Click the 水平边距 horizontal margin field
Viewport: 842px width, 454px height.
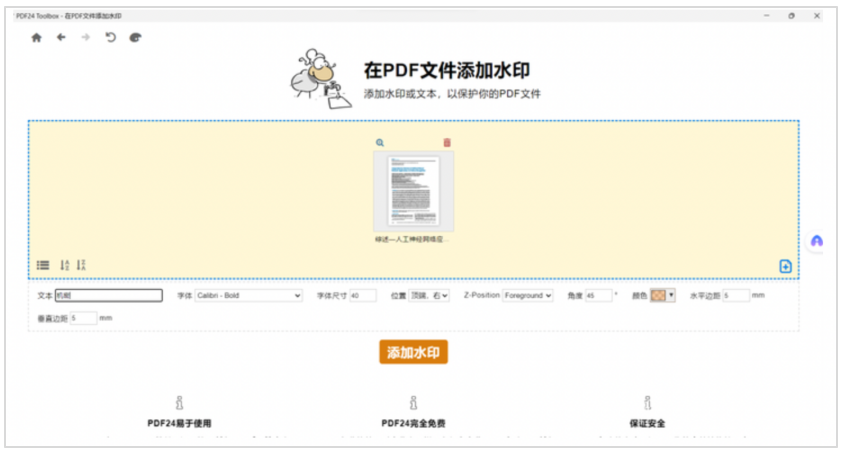click(x=736, y=296)
